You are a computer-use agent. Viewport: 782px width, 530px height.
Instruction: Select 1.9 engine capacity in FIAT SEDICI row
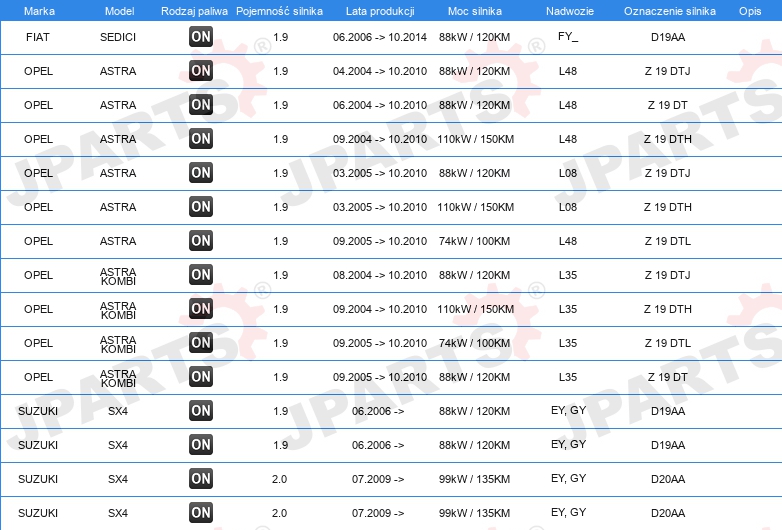click(280, 37)
